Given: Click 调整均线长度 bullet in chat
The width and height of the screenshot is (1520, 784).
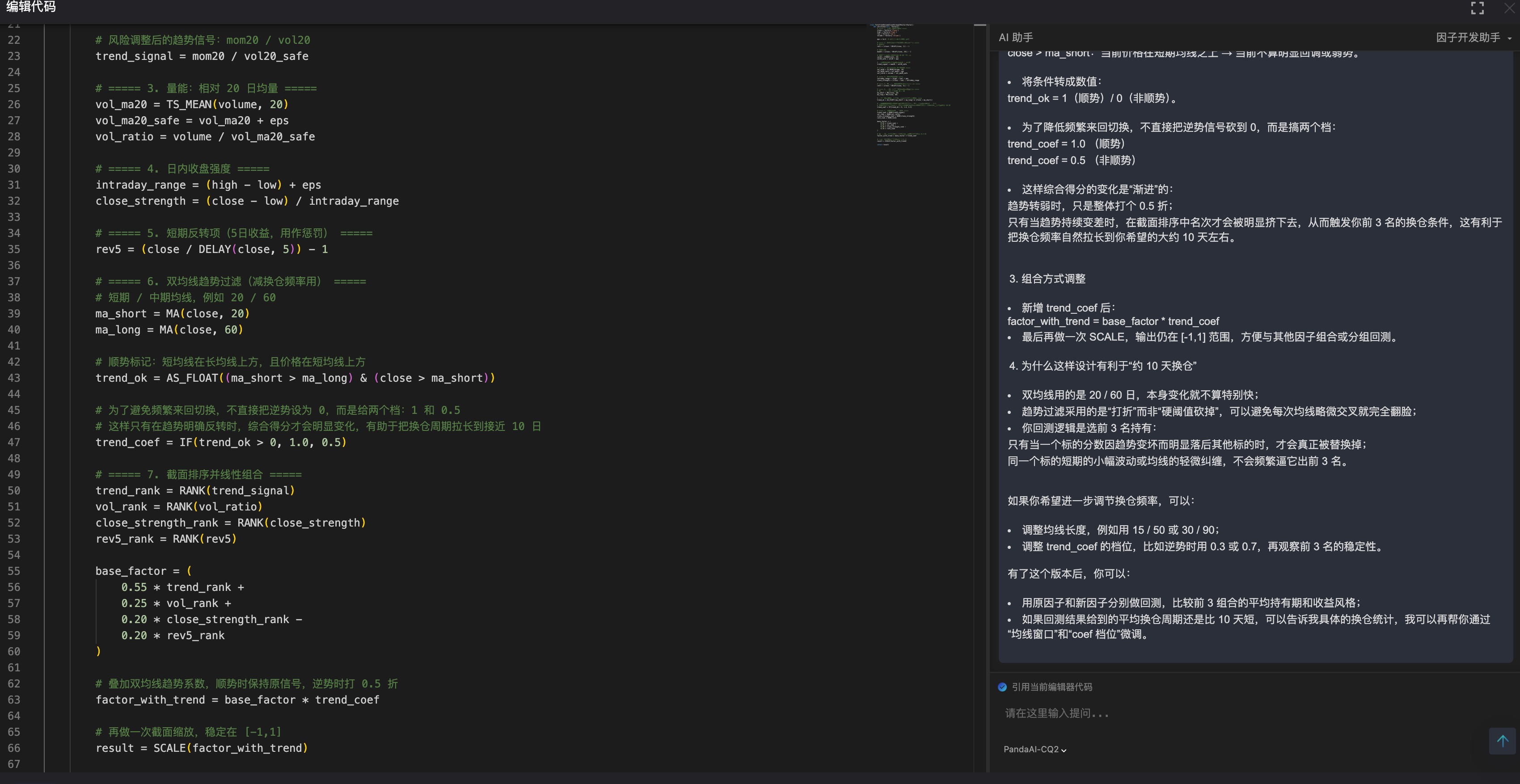Looking at the screenshot, I should (x=1120, y=530).
